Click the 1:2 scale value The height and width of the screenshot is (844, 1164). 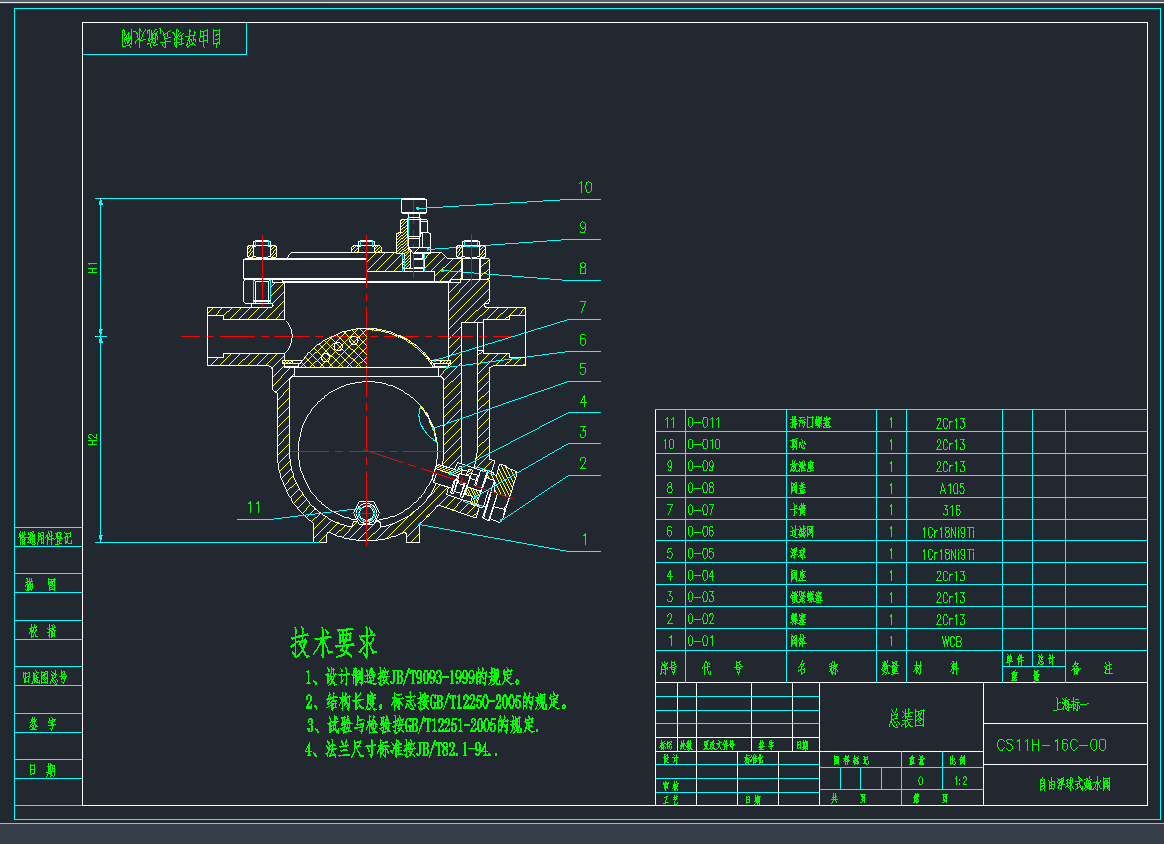(x=961, y=781)
